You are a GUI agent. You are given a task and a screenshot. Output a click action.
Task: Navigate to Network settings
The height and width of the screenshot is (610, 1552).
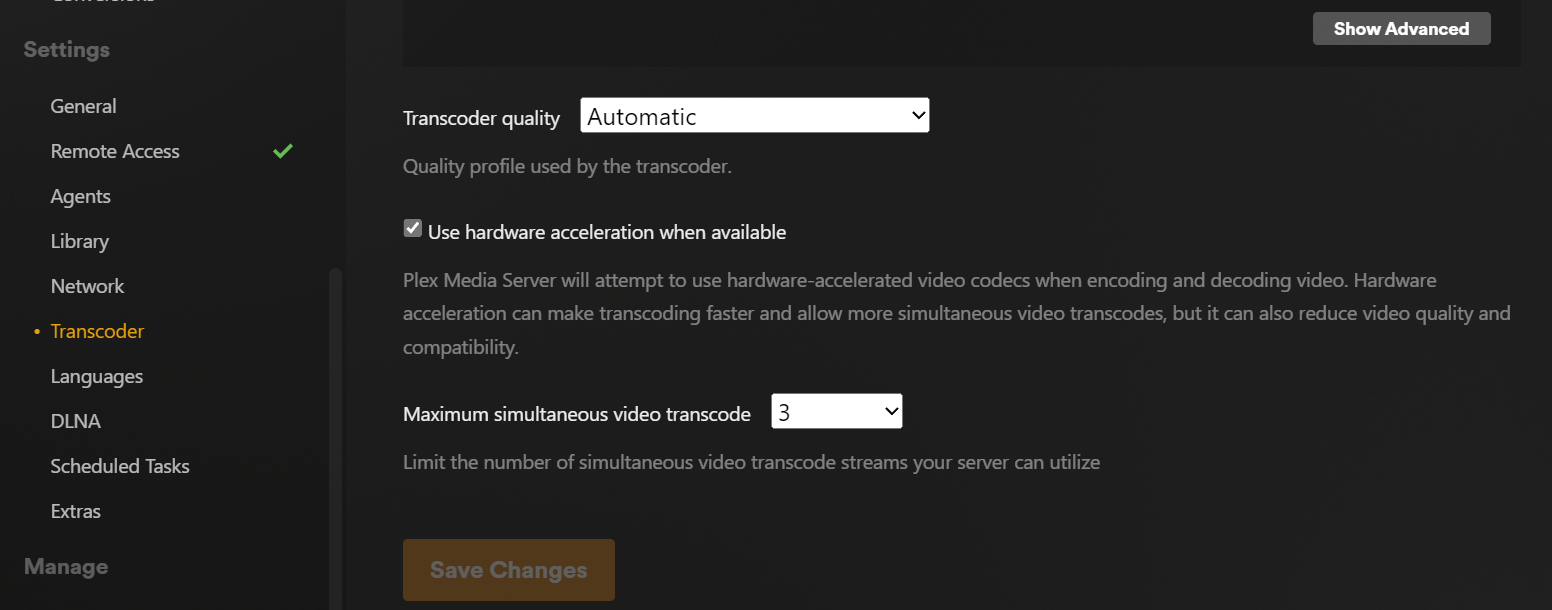pos(88,286)
